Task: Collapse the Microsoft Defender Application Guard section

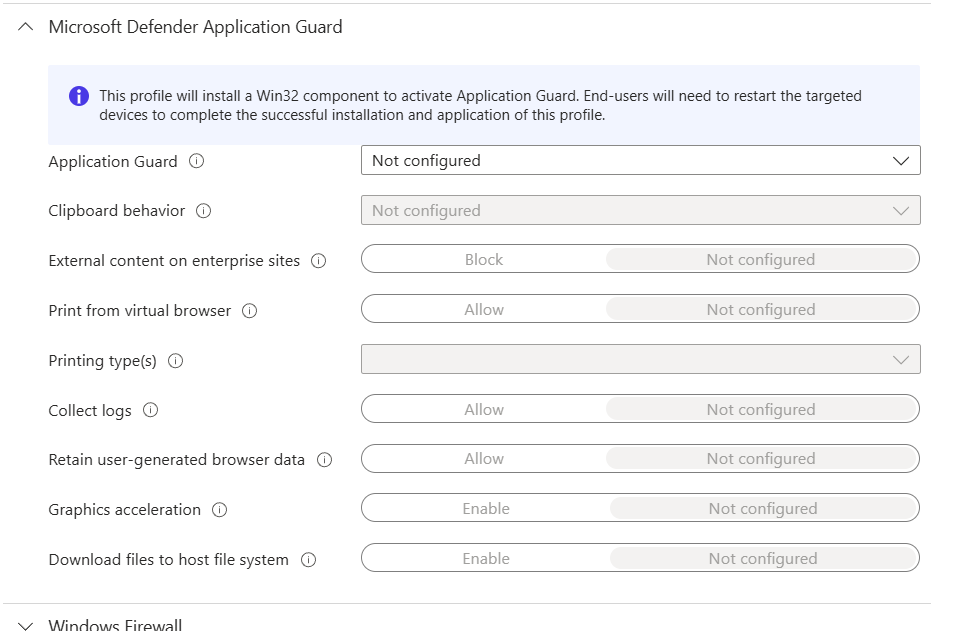Action: [26, 27]
